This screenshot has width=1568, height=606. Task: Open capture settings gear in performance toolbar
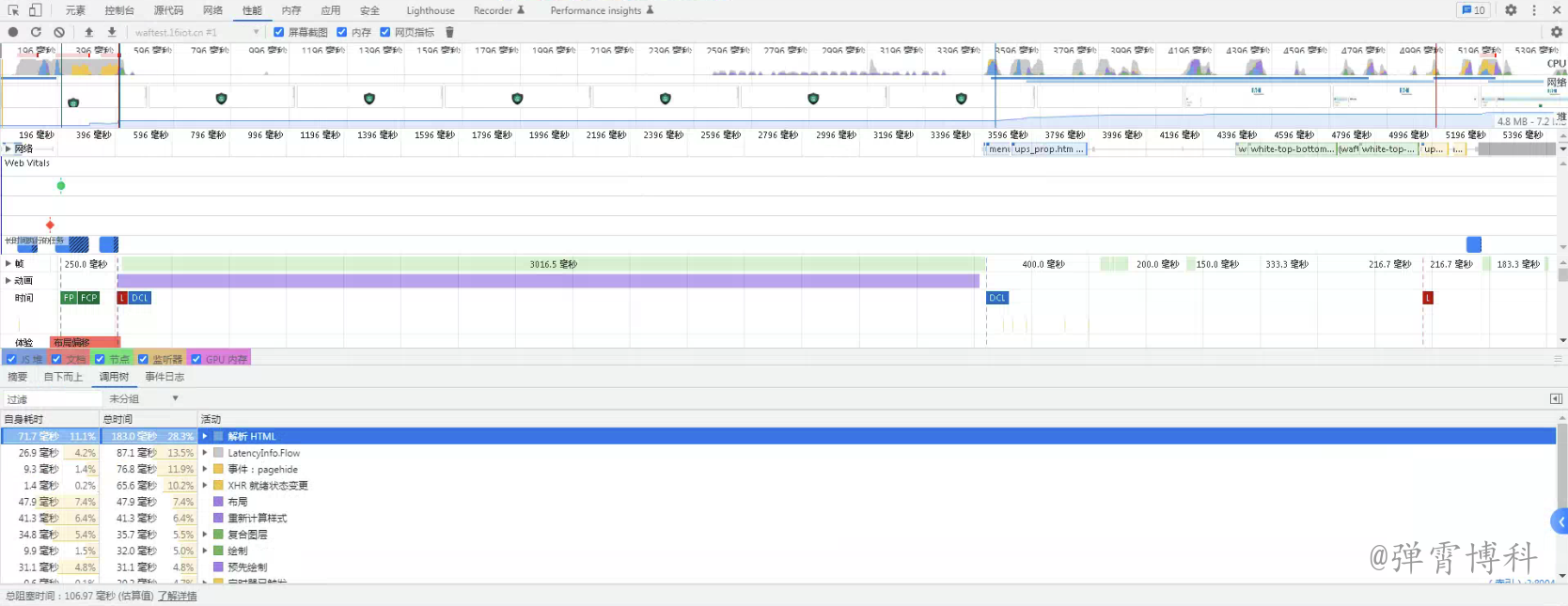1556,32
